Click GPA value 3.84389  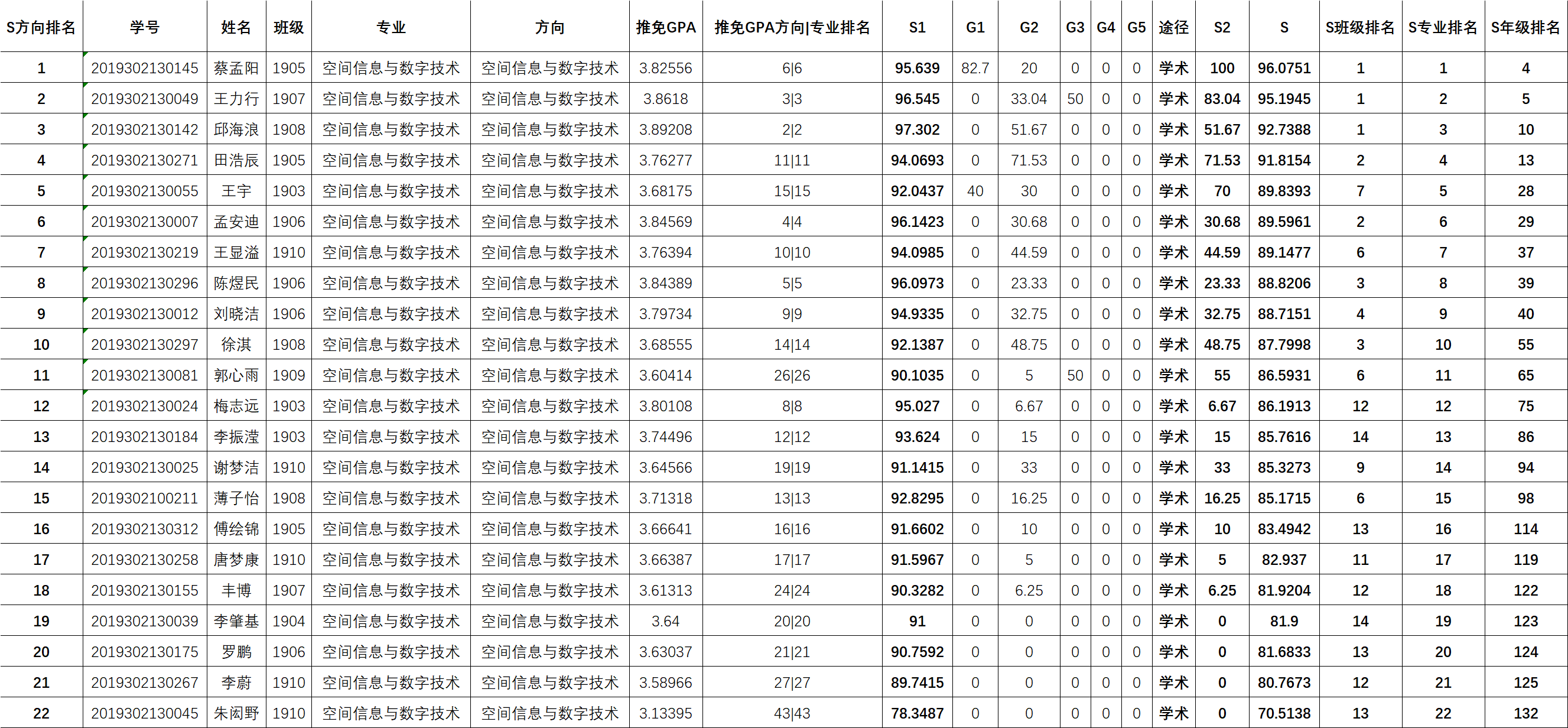(x=666, y=283)
